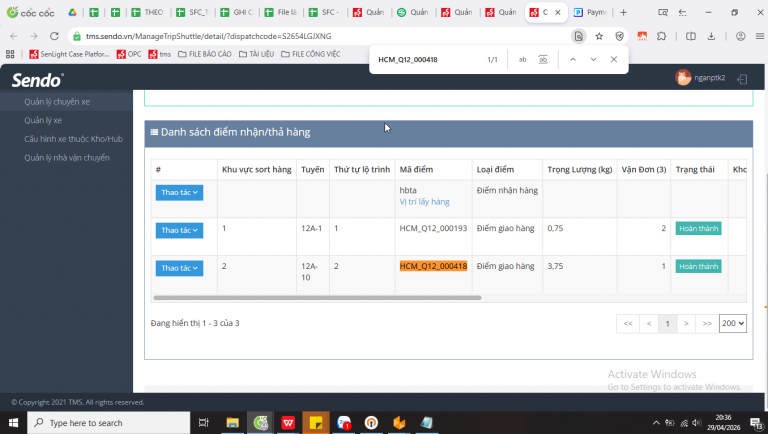The height and width of the screenshot is (434, 768).
Task: Click the HCM_Q12_000193 cell
Action: point(433,228)
